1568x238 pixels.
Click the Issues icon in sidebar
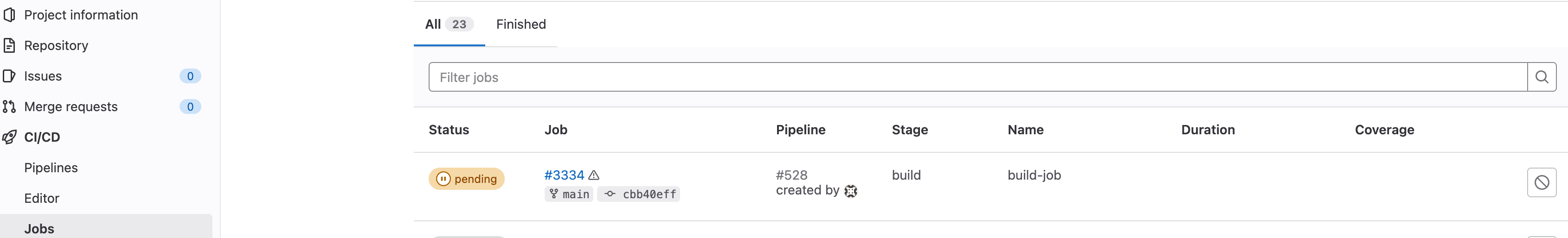click(x=9, y=76)
